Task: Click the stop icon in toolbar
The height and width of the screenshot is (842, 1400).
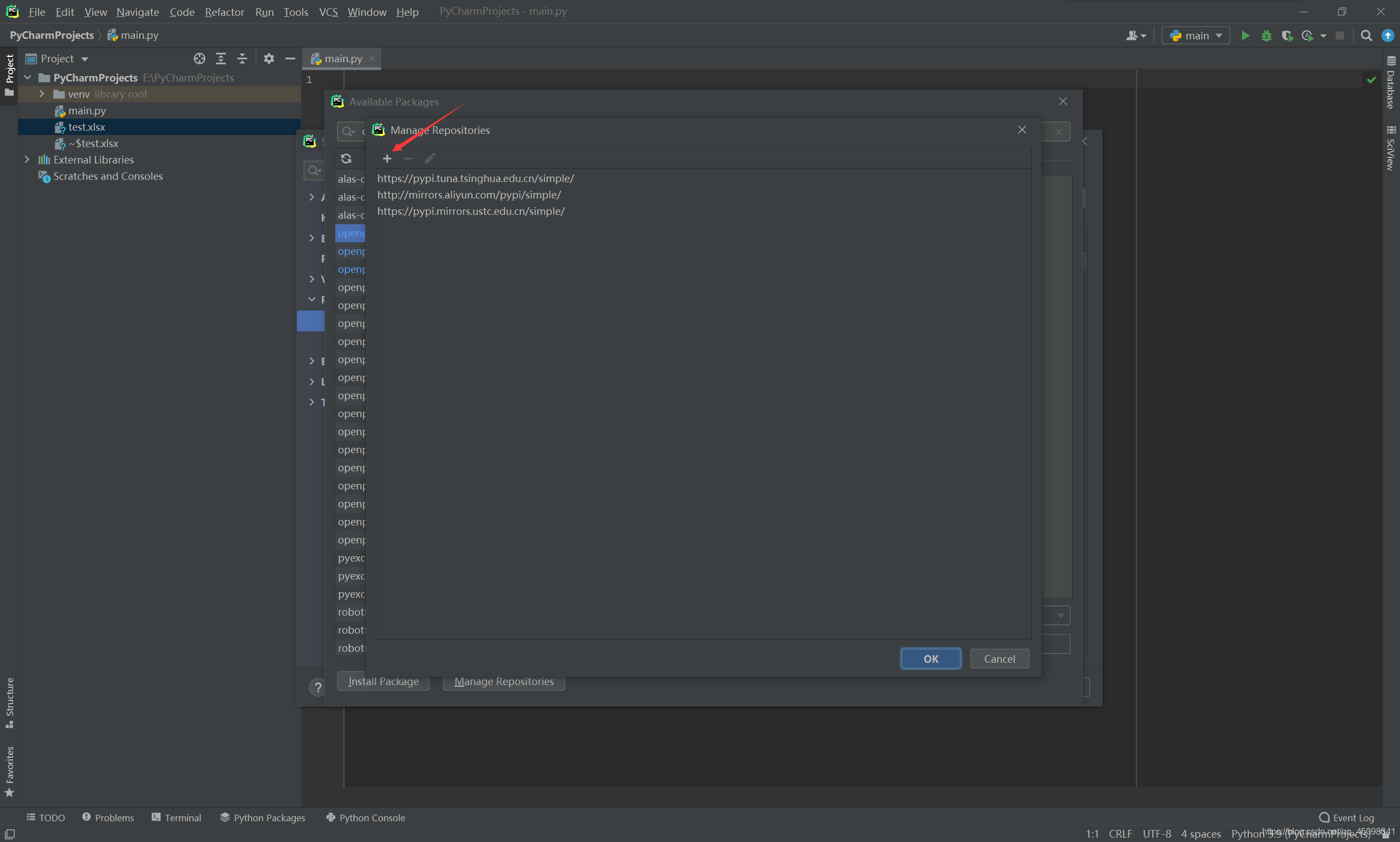Action: pyautogui.click(x=1340, y=36)
